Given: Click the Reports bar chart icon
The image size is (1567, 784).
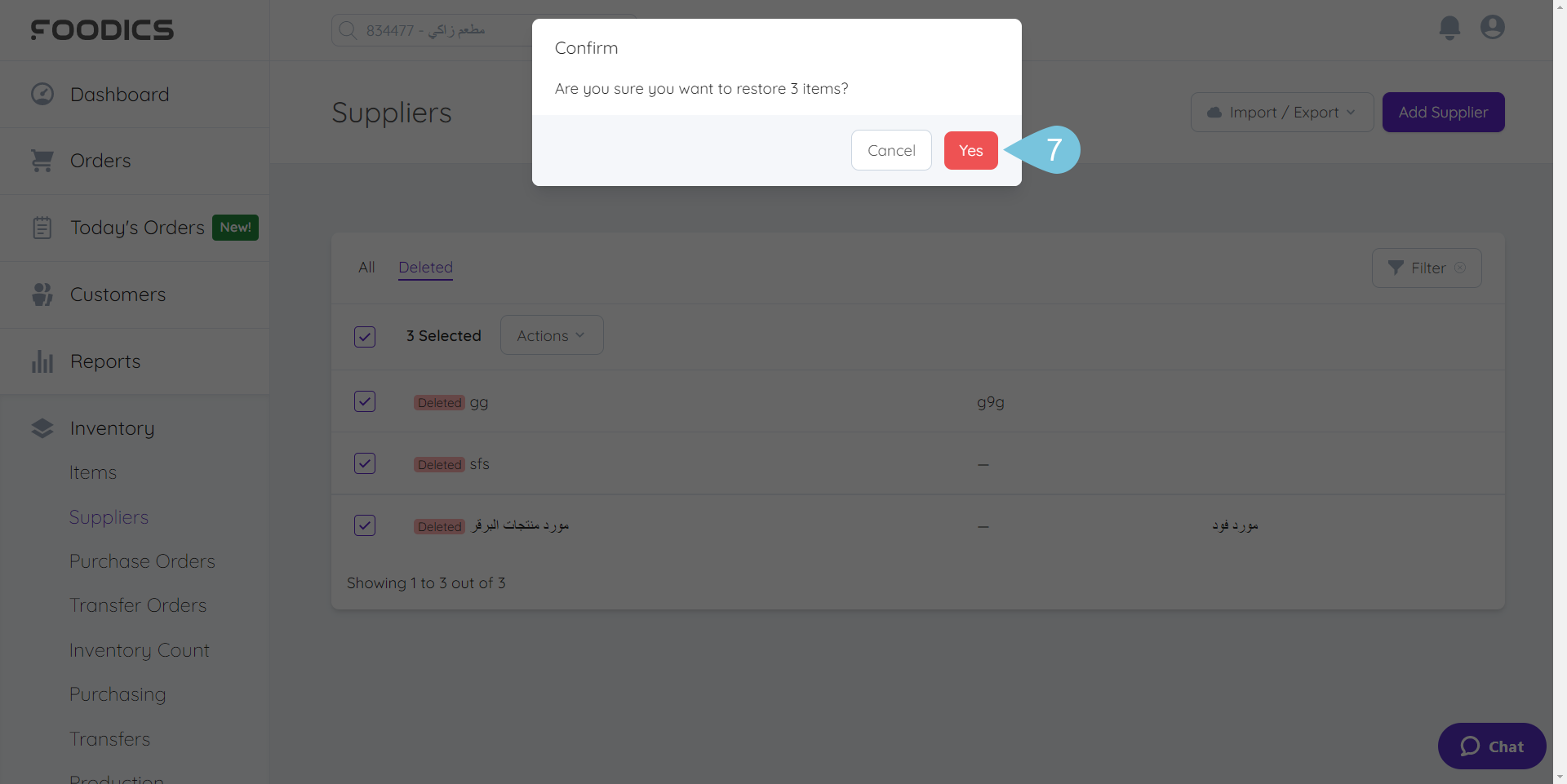Looking at the screenshot, I should [42, 361].
